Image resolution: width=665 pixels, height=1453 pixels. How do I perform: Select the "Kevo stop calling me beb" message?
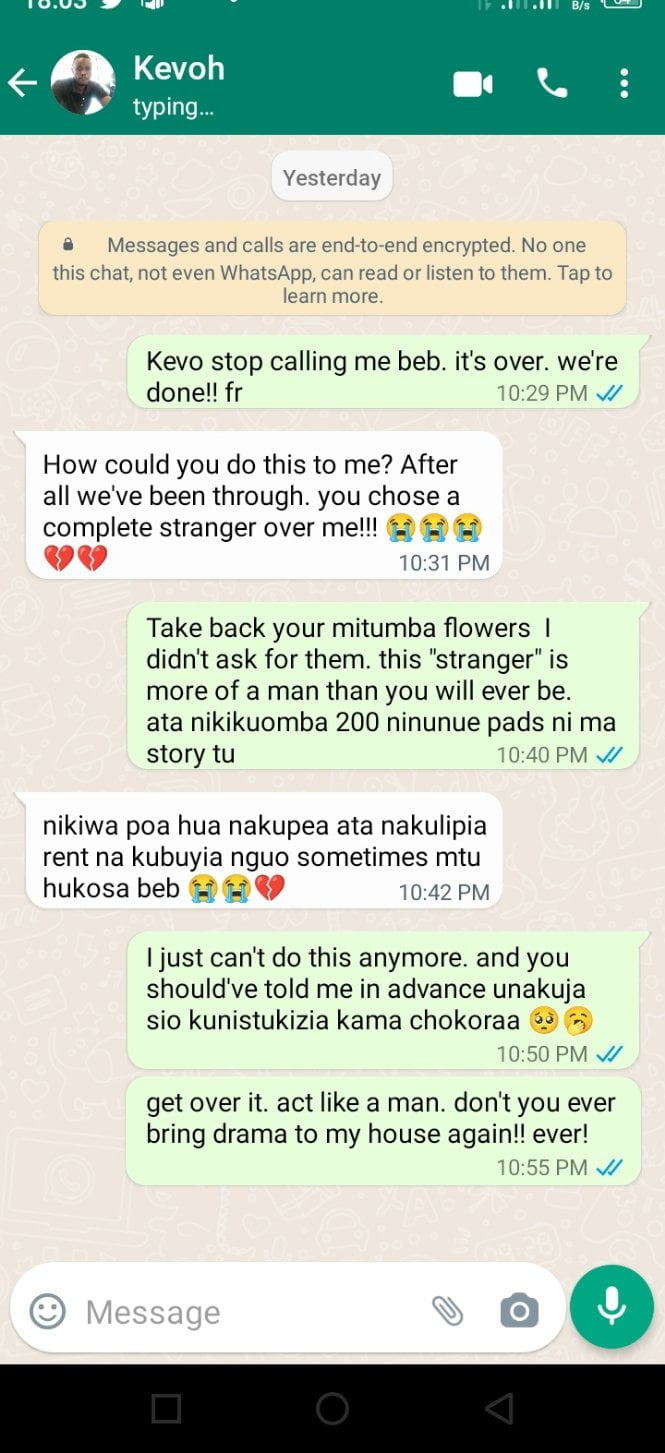click(383, 376)
